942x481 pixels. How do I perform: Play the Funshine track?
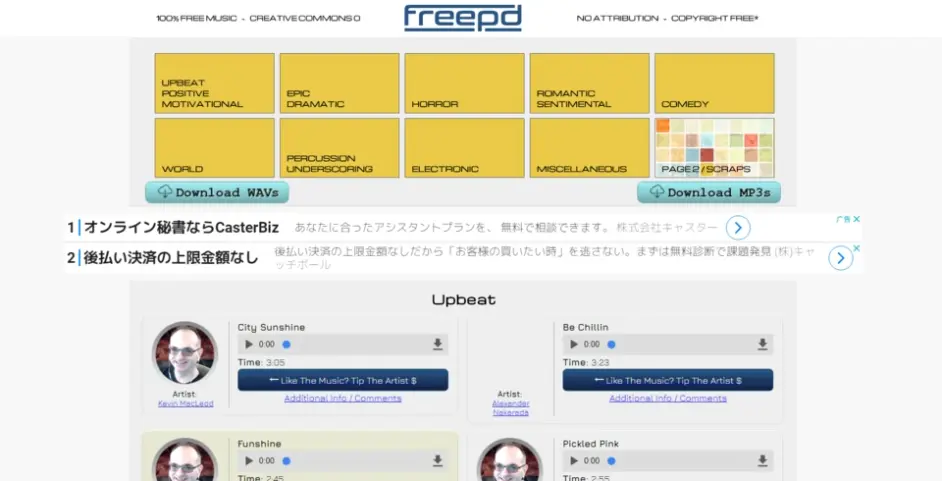coord(249,461)
